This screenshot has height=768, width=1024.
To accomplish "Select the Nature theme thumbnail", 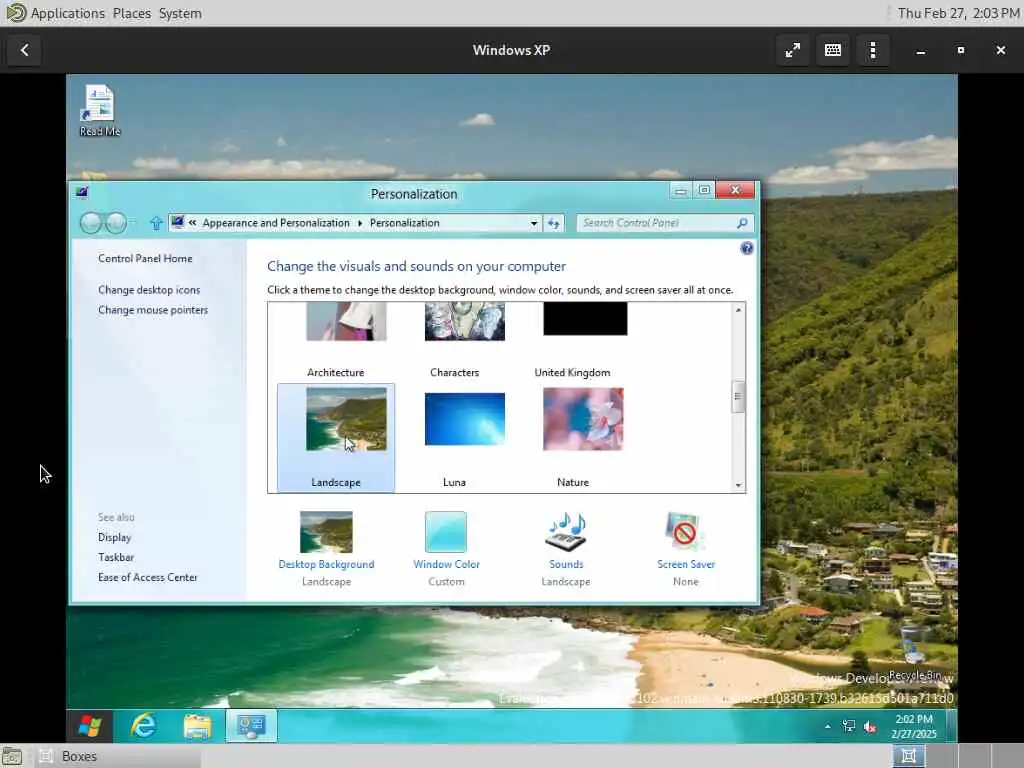I will click(583, 419).
